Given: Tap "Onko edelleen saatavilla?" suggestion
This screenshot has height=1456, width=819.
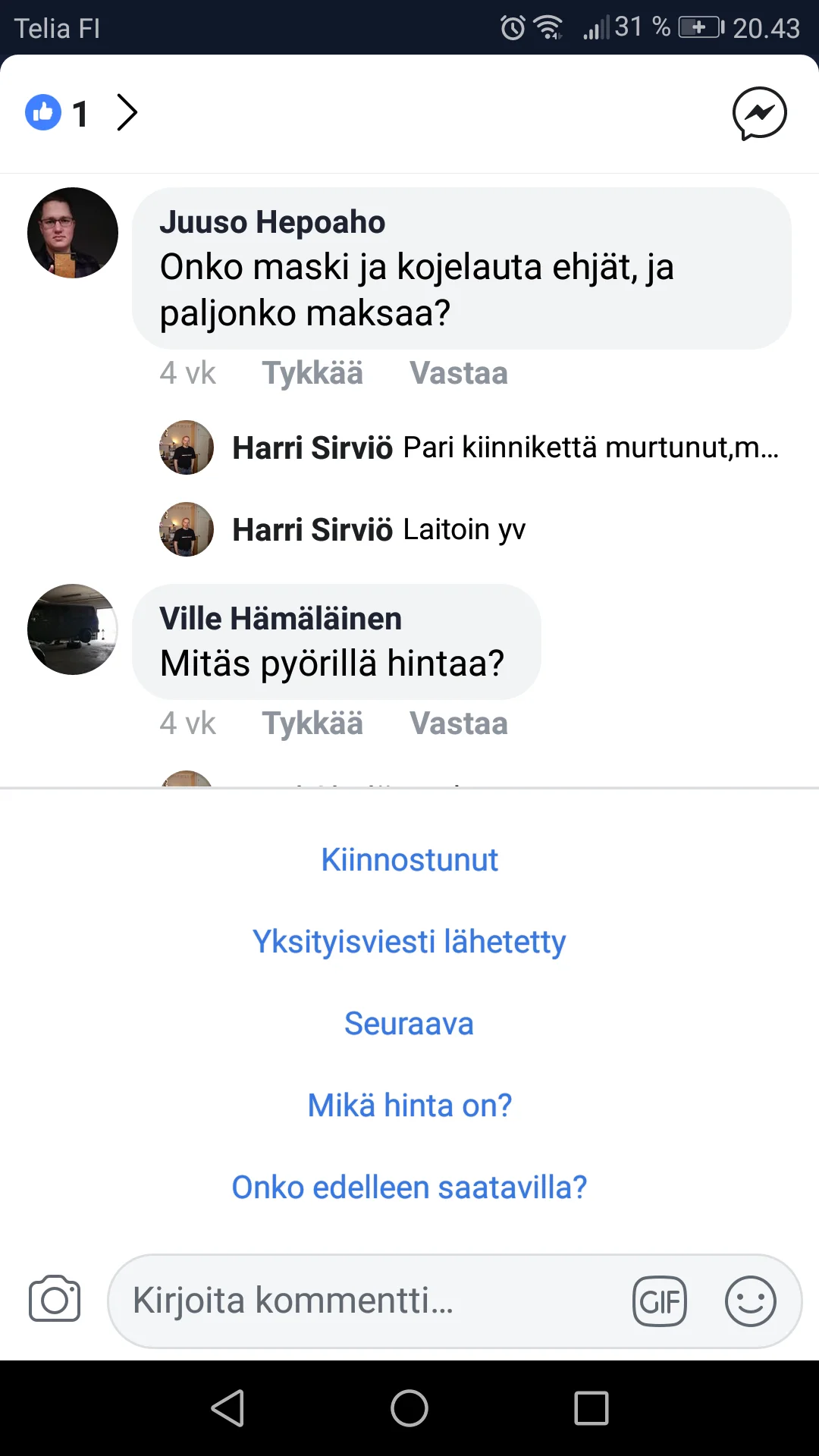Looking at the screenshot, I should [x=409, y=1188].
